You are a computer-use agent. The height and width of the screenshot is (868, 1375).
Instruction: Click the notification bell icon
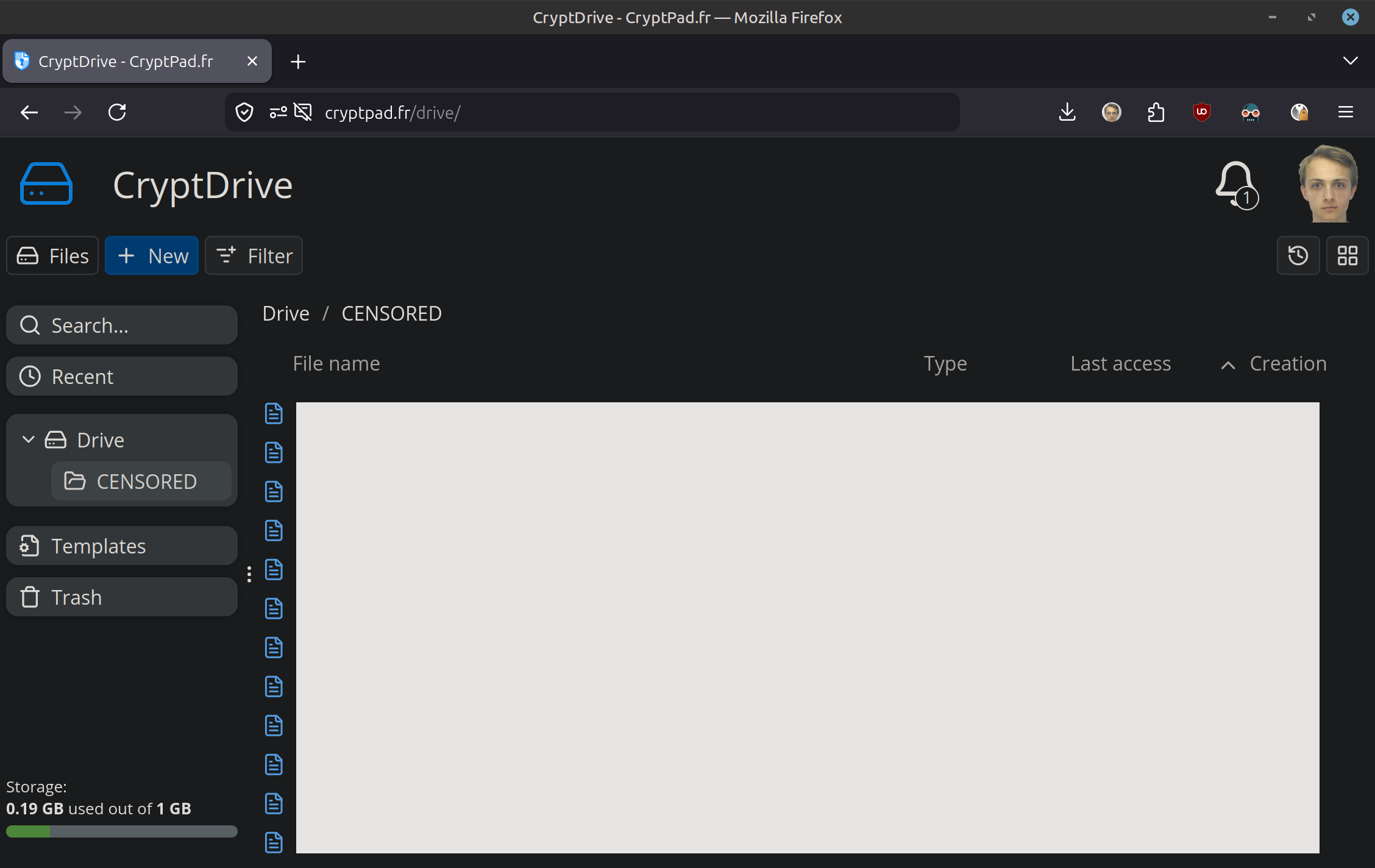tap(1235, 184)
